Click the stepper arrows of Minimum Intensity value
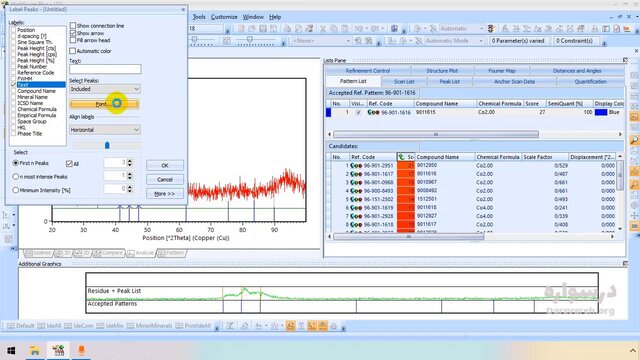Screen dimensions: 640x360 pyautogui.click(x=130, y=189)
